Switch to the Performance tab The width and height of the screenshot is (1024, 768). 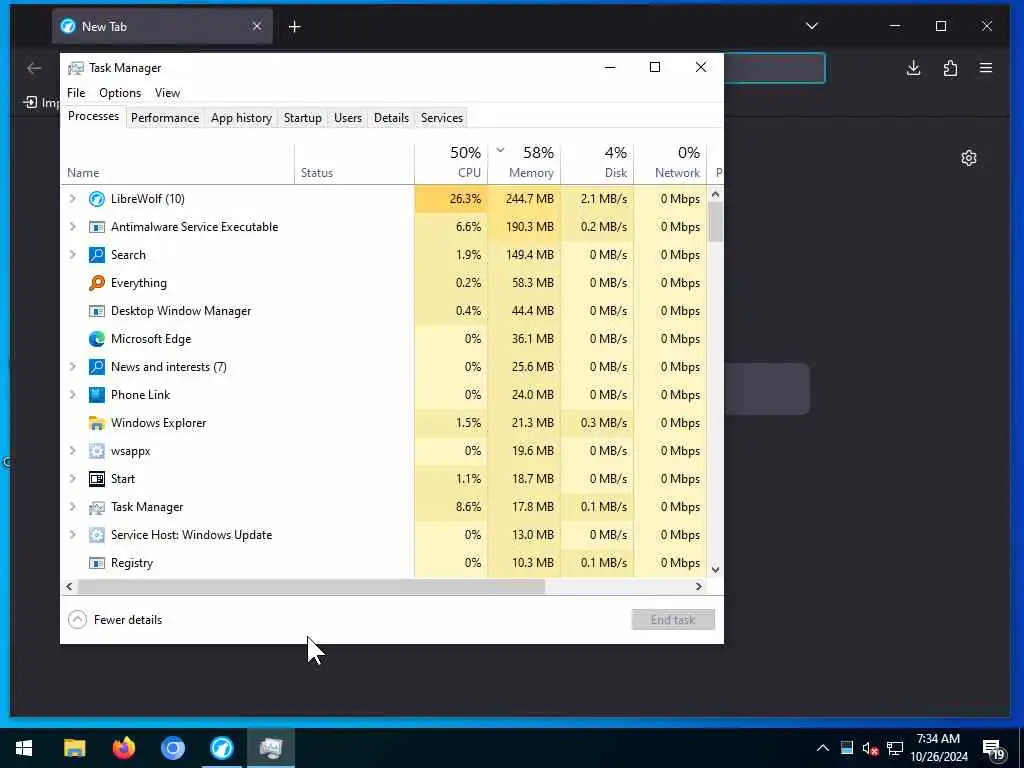tap(165, 118)
